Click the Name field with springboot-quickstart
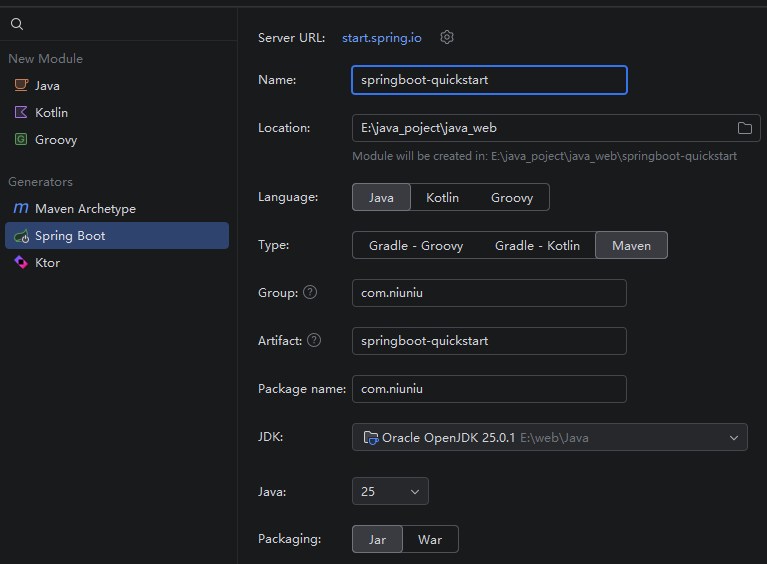This screenshot has height=564, width=767. pos(489,80)
